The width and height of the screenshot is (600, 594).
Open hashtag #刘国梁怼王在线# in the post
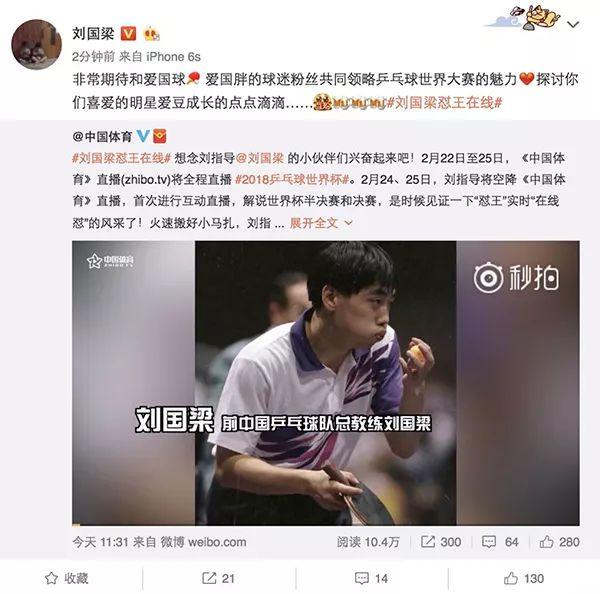tap(444, 103)
